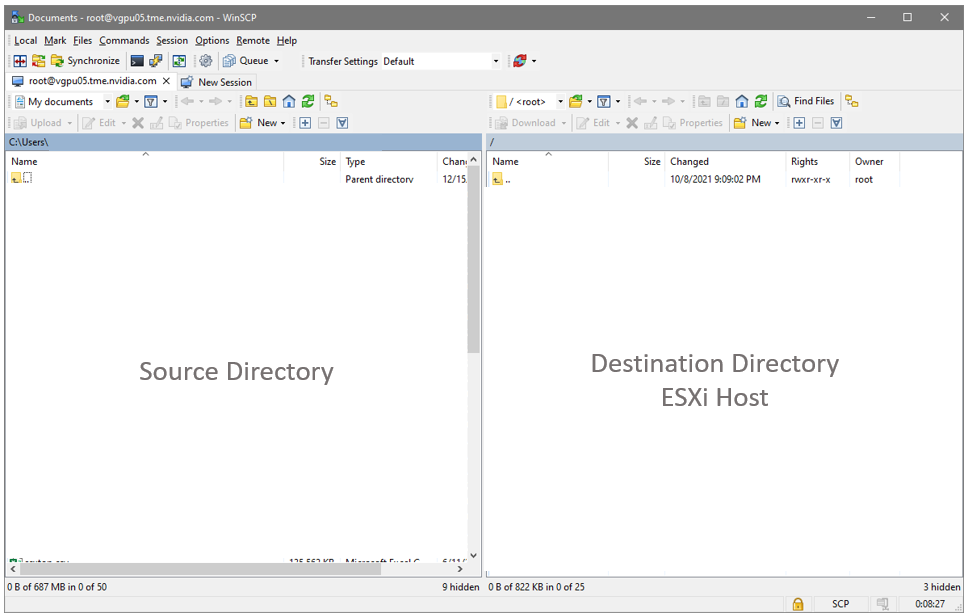Screen dimensions: 967x616
Task: Open the Commands menu
Action: 124,41
